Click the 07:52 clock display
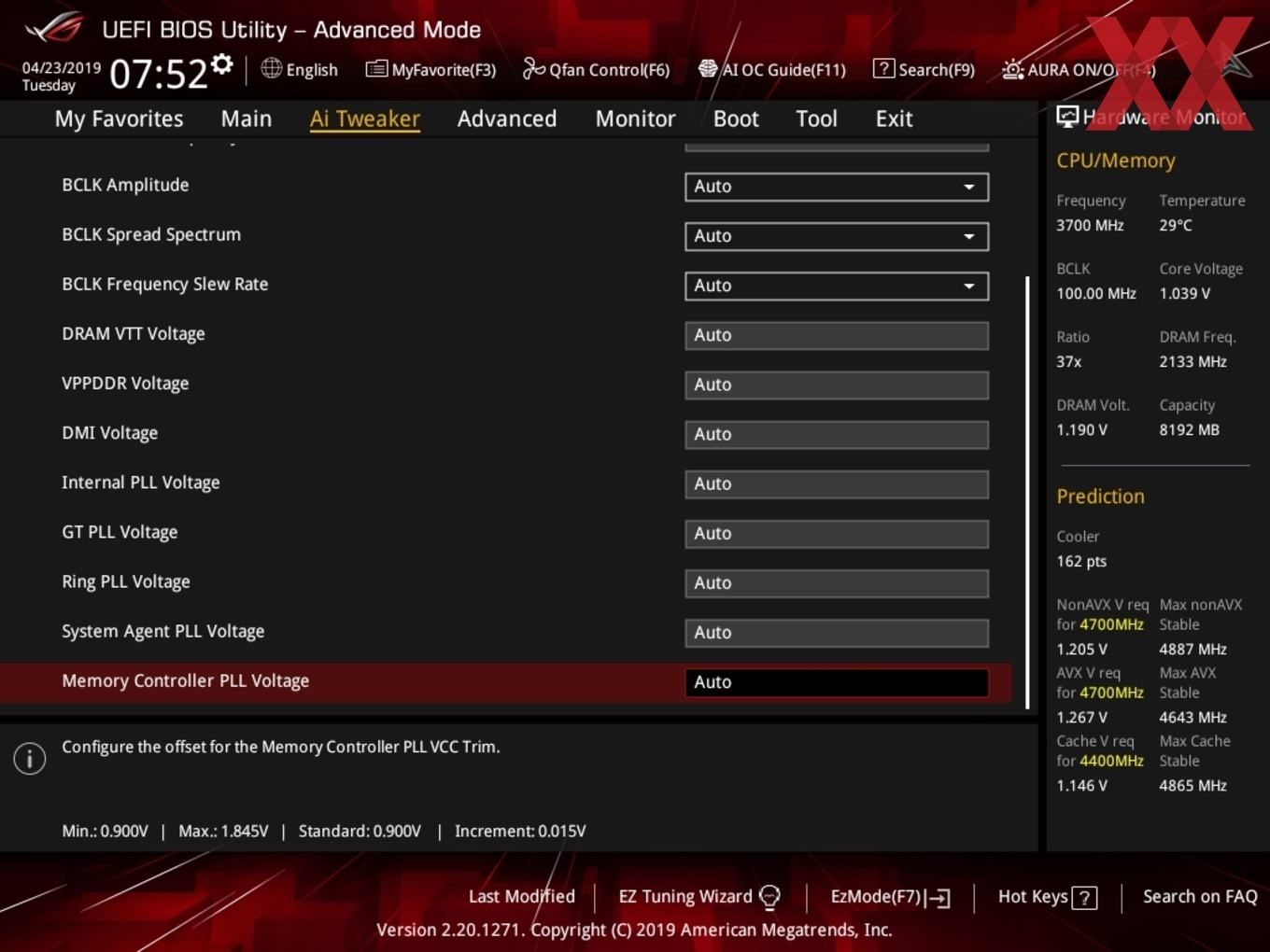The height and width of the screenshot is (952, 1270). click(158, 73)
